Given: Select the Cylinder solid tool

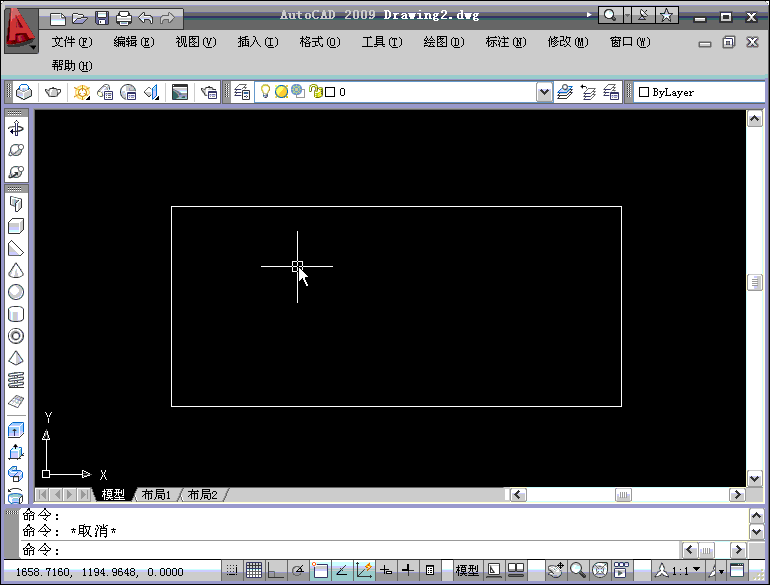Looking at the screenshot, I should coord(16,314).
